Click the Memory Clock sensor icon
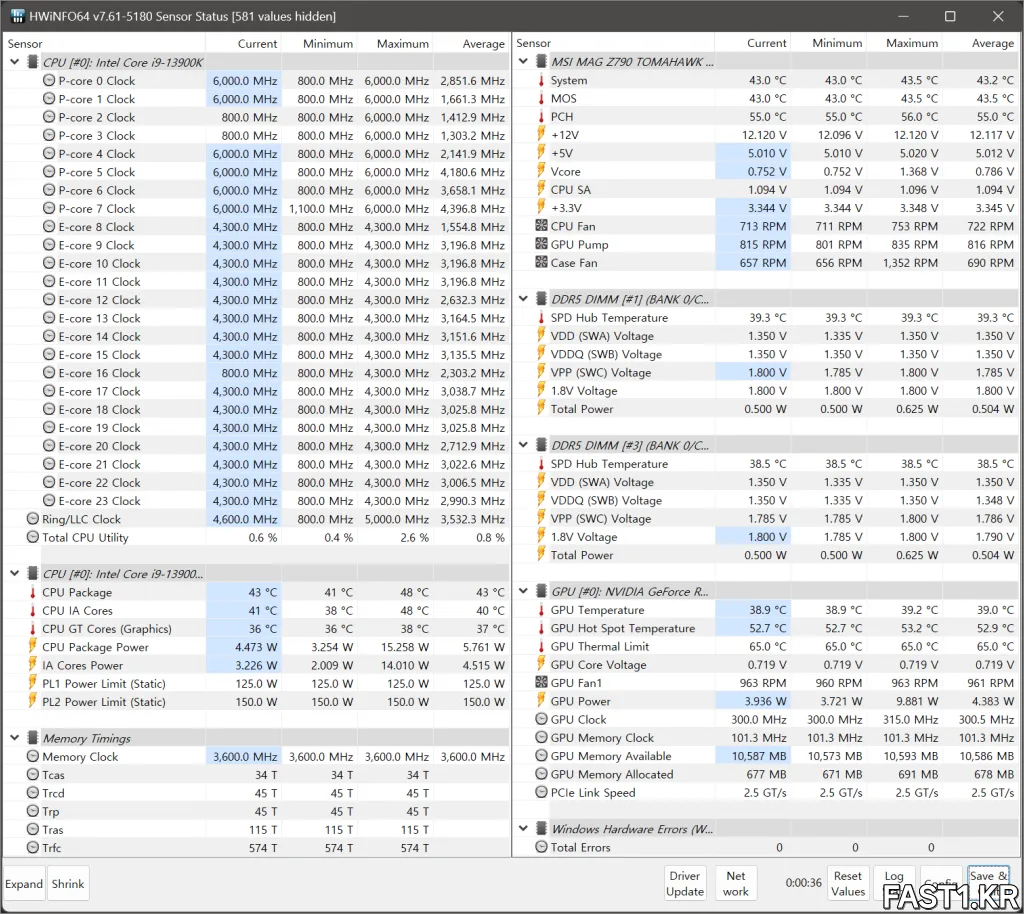The height and width of the screenshot is (914, 1024). 33,757
